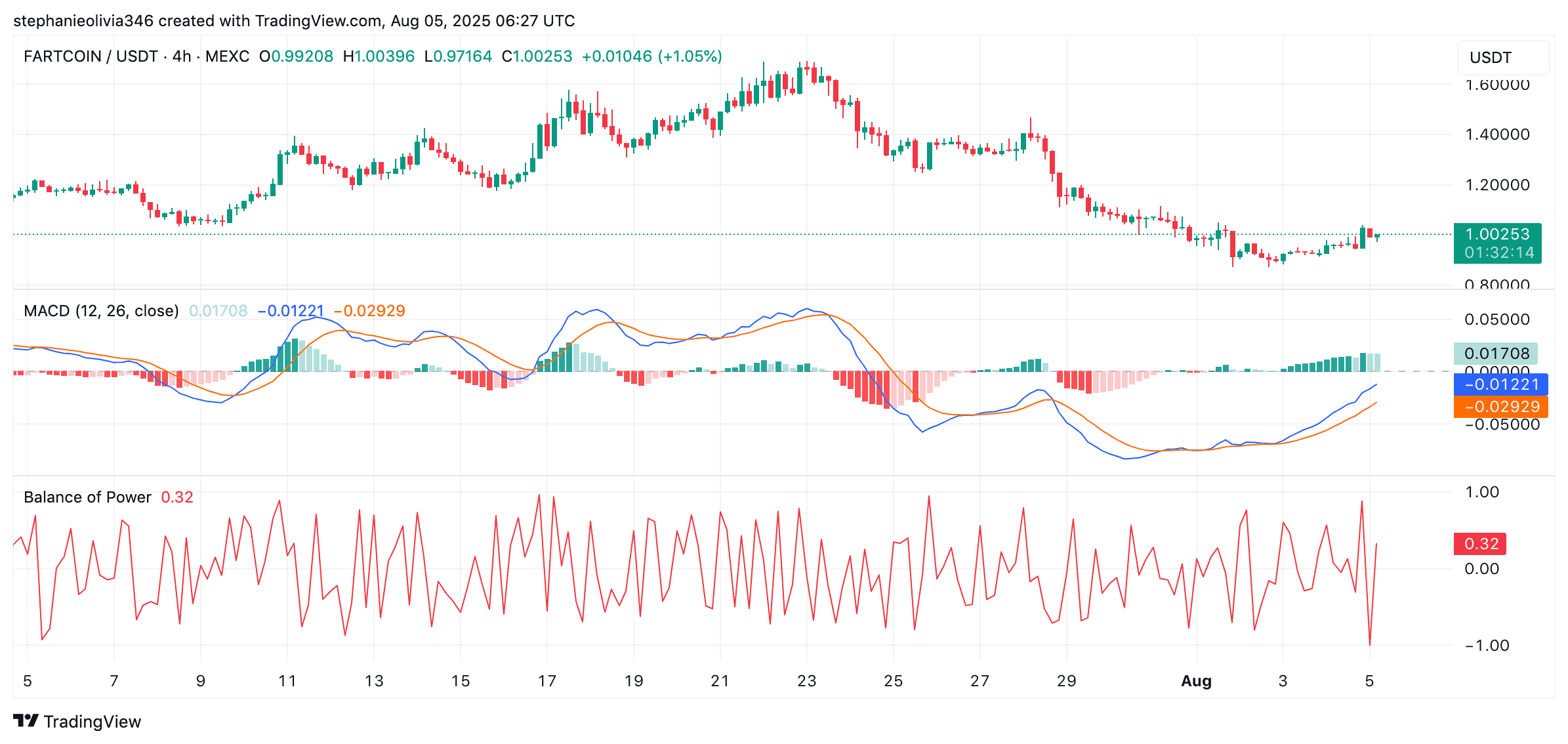
Task: Click the 11 date on time axis
Action: pyautogui.click(x=287, y=681)
